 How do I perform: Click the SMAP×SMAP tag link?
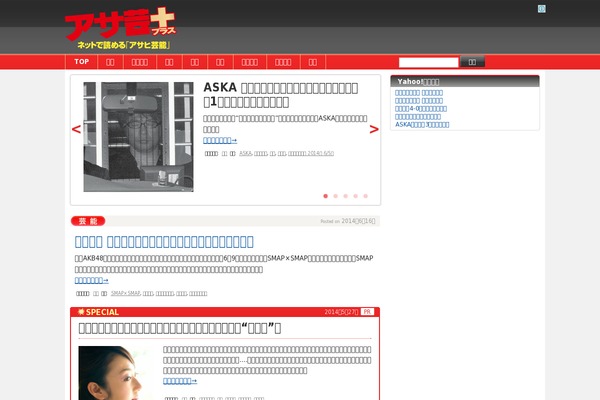[x=126, y=294]
